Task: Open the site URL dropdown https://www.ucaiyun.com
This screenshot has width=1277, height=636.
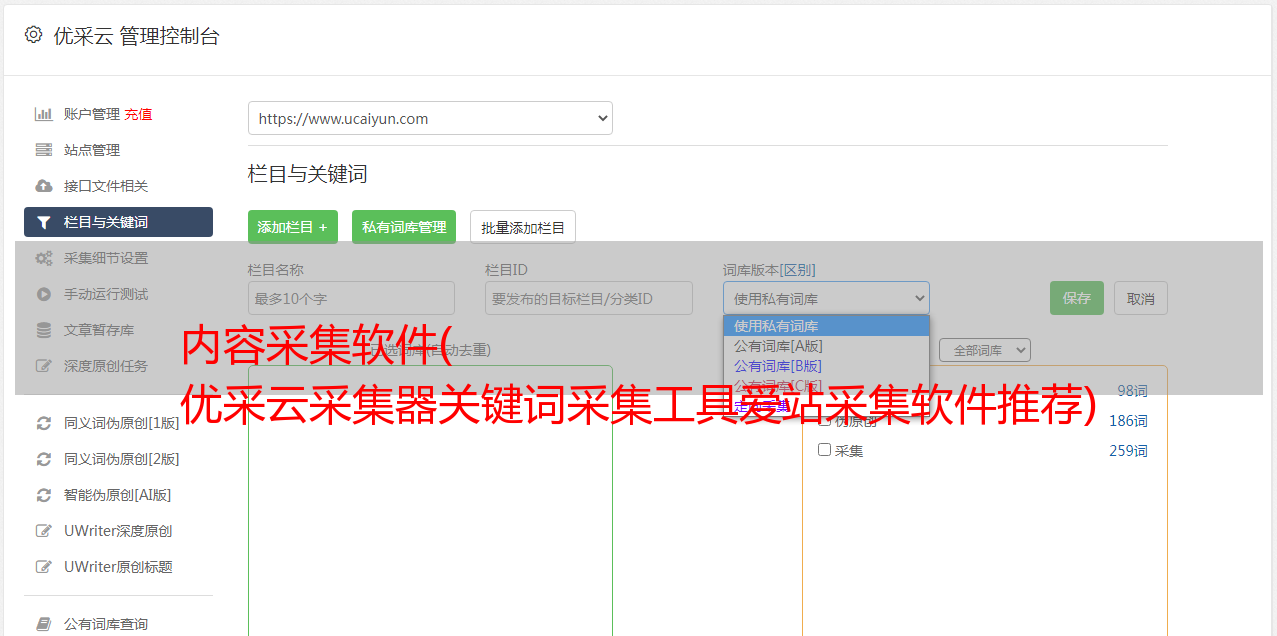Action: 430,118
